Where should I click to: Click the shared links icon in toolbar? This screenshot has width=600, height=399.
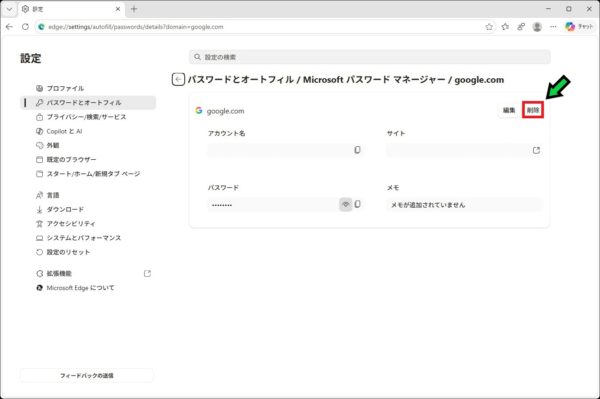click(521, 27)
